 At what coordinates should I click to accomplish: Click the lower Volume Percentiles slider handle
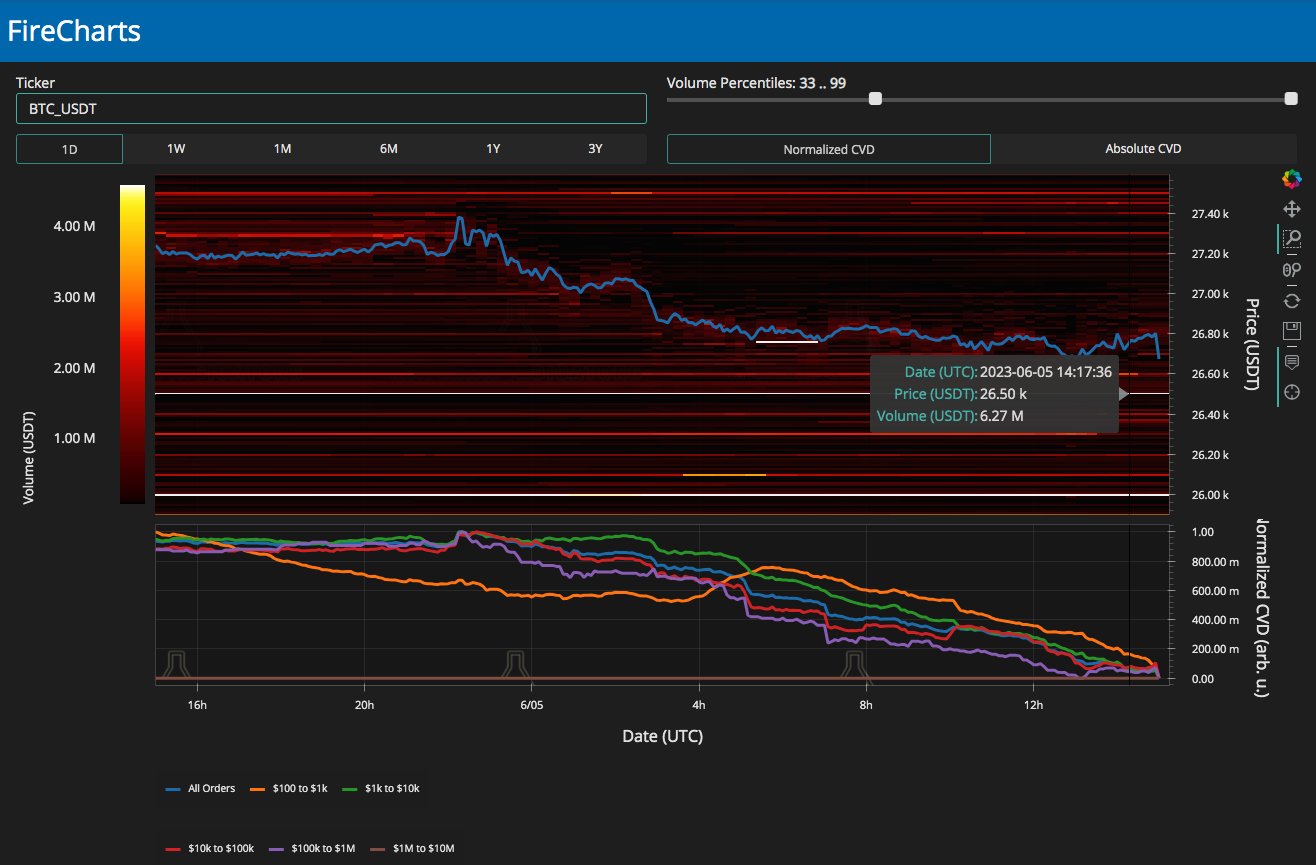875,99
